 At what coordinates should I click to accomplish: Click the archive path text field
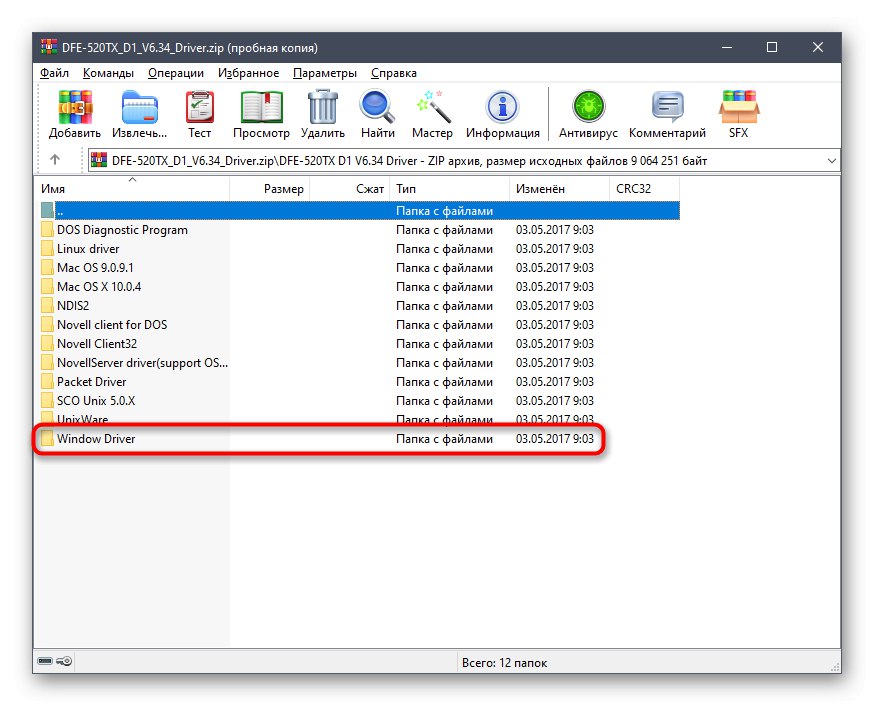[x=464, y=160]
